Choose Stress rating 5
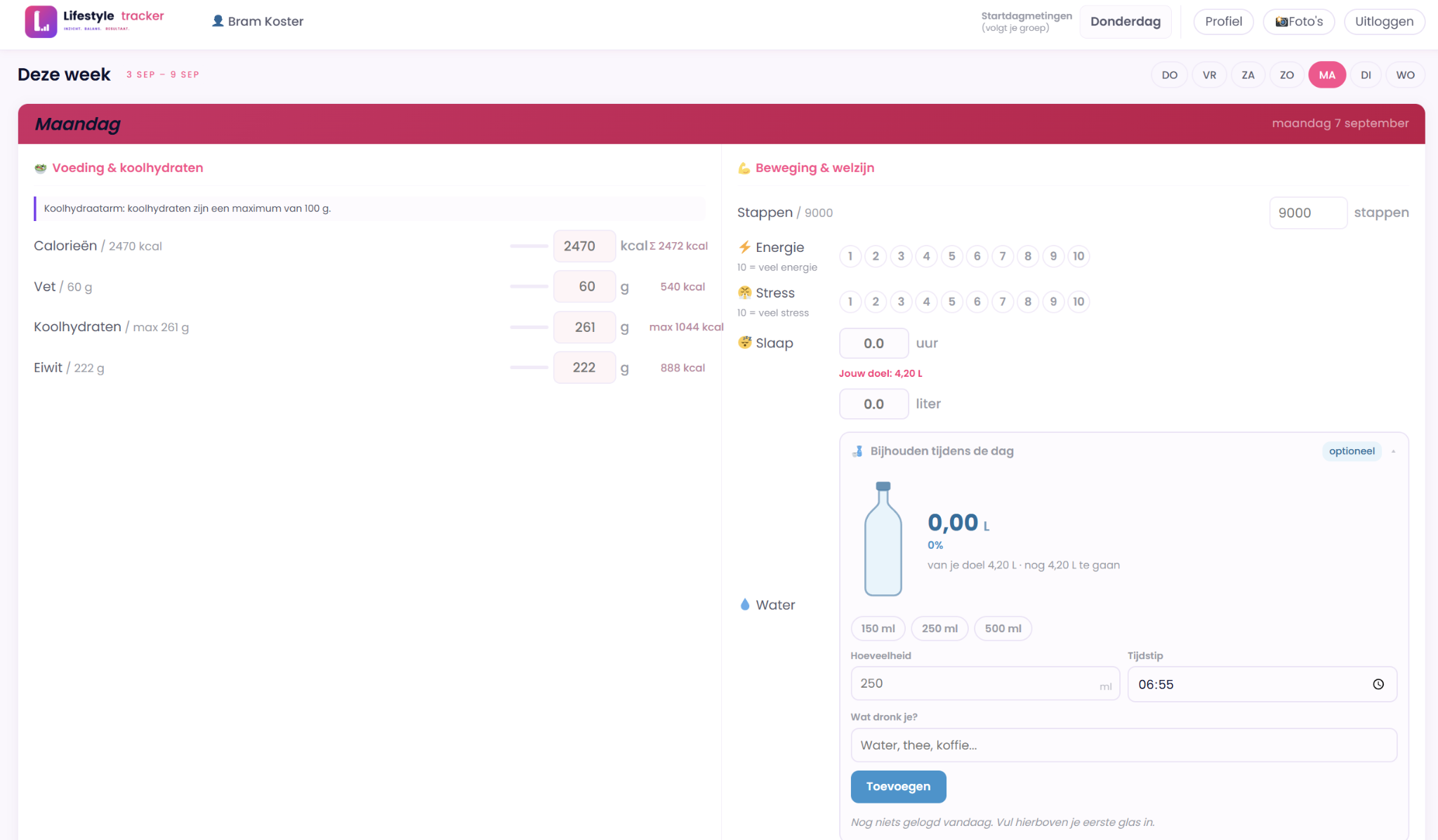Image resolution: width=1438 pixels, height=840 pixels. 952,302
